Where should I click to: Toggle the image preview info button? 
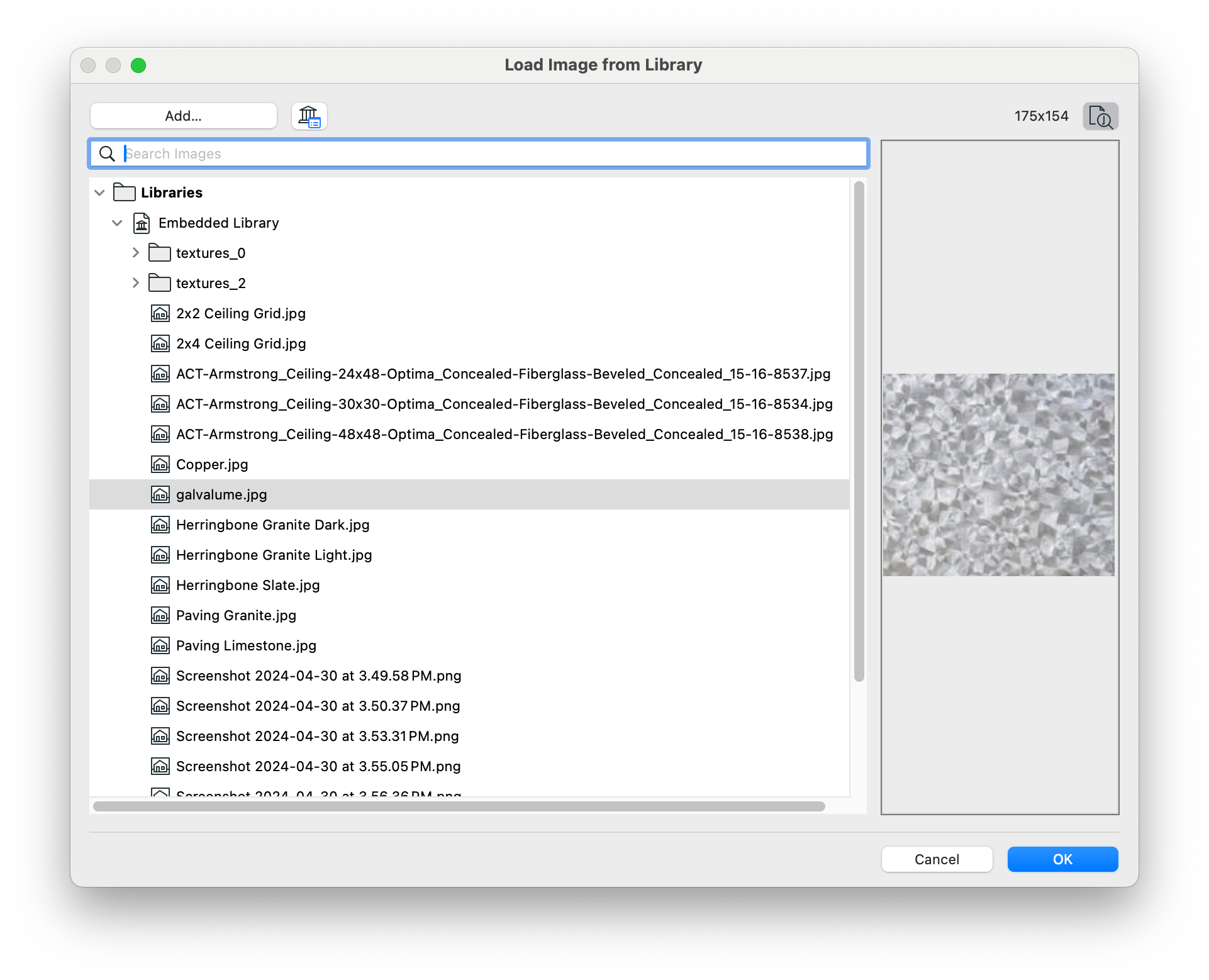tap(1100, 116)
